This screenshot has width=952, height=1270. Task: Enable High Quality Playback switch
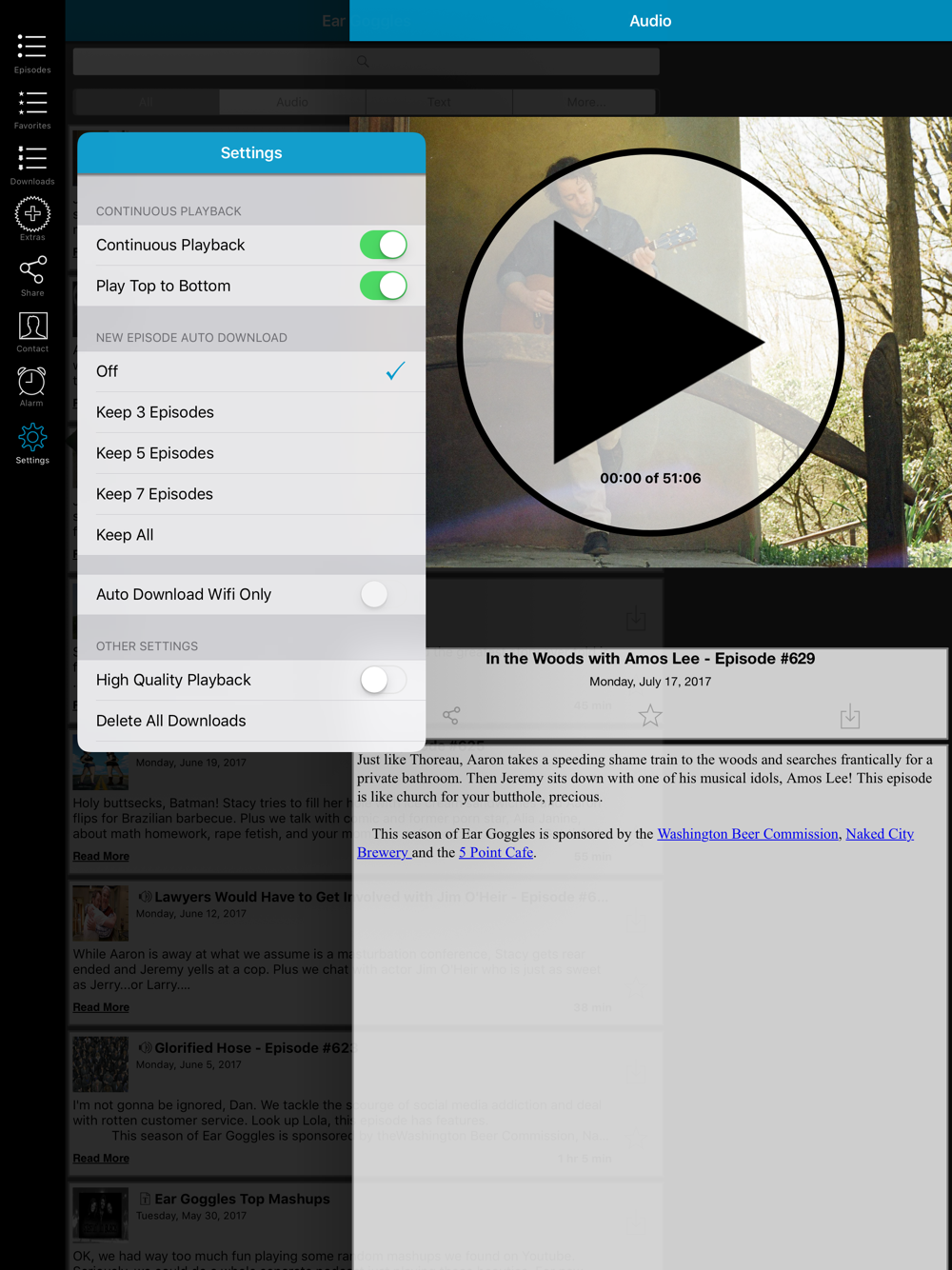[383, 680]
